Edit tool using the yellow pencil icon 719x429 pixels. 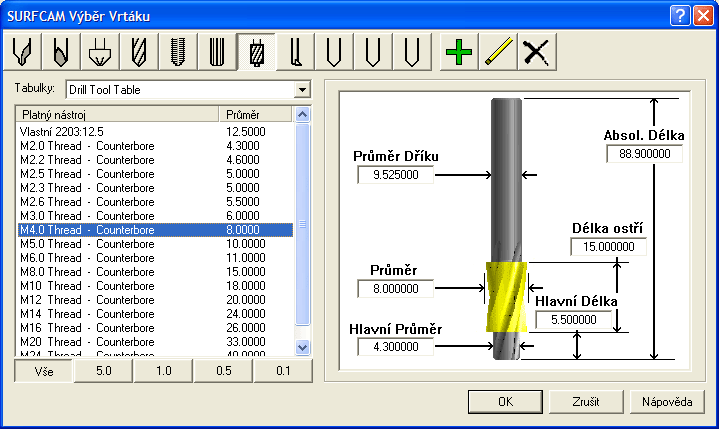(498, 52)
